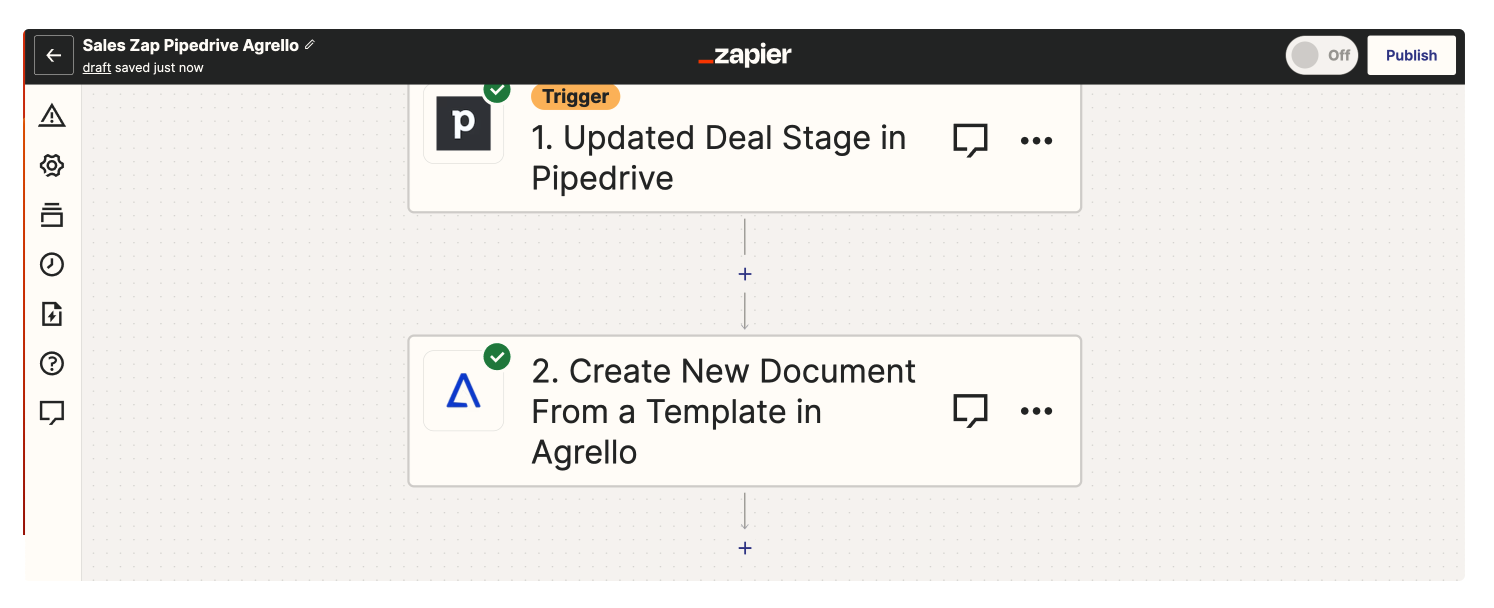Image resolution: width=1494 pixels, height=608 pixels.
Task: Add a step after Agrello action
Action: tap(745, 548)
